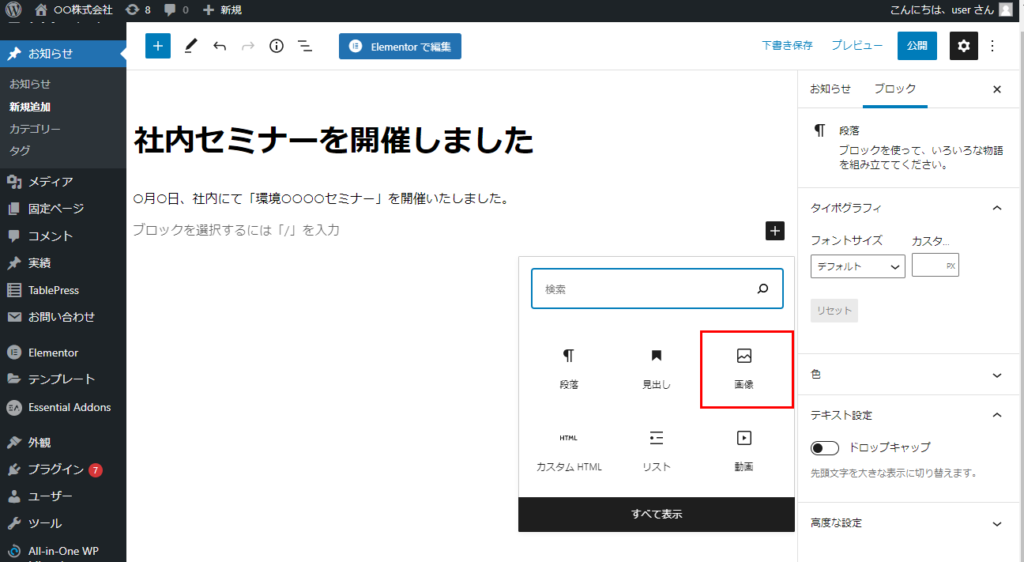Viewport: 1024px width, 562px height.
Task: Insert a リスト (list) block
Action: click(x=656, y=450)
